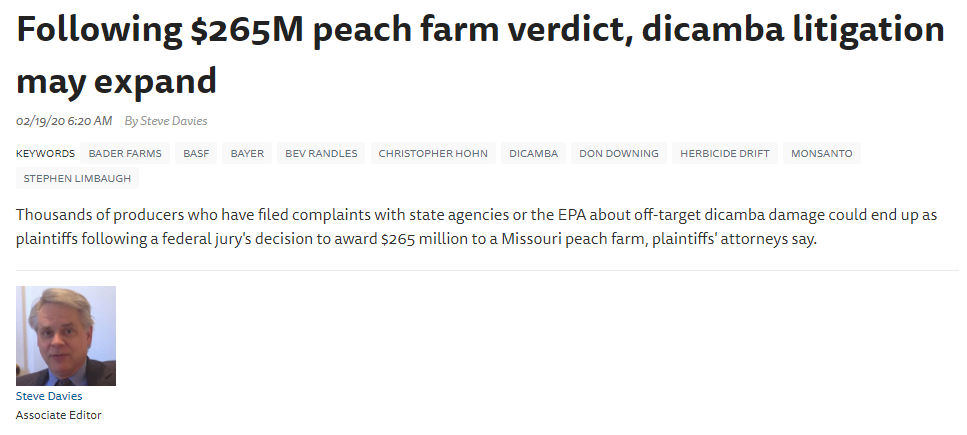Click the BAYER keyword tag
Viewport: 967px width, 435px height.
(247, 154)
